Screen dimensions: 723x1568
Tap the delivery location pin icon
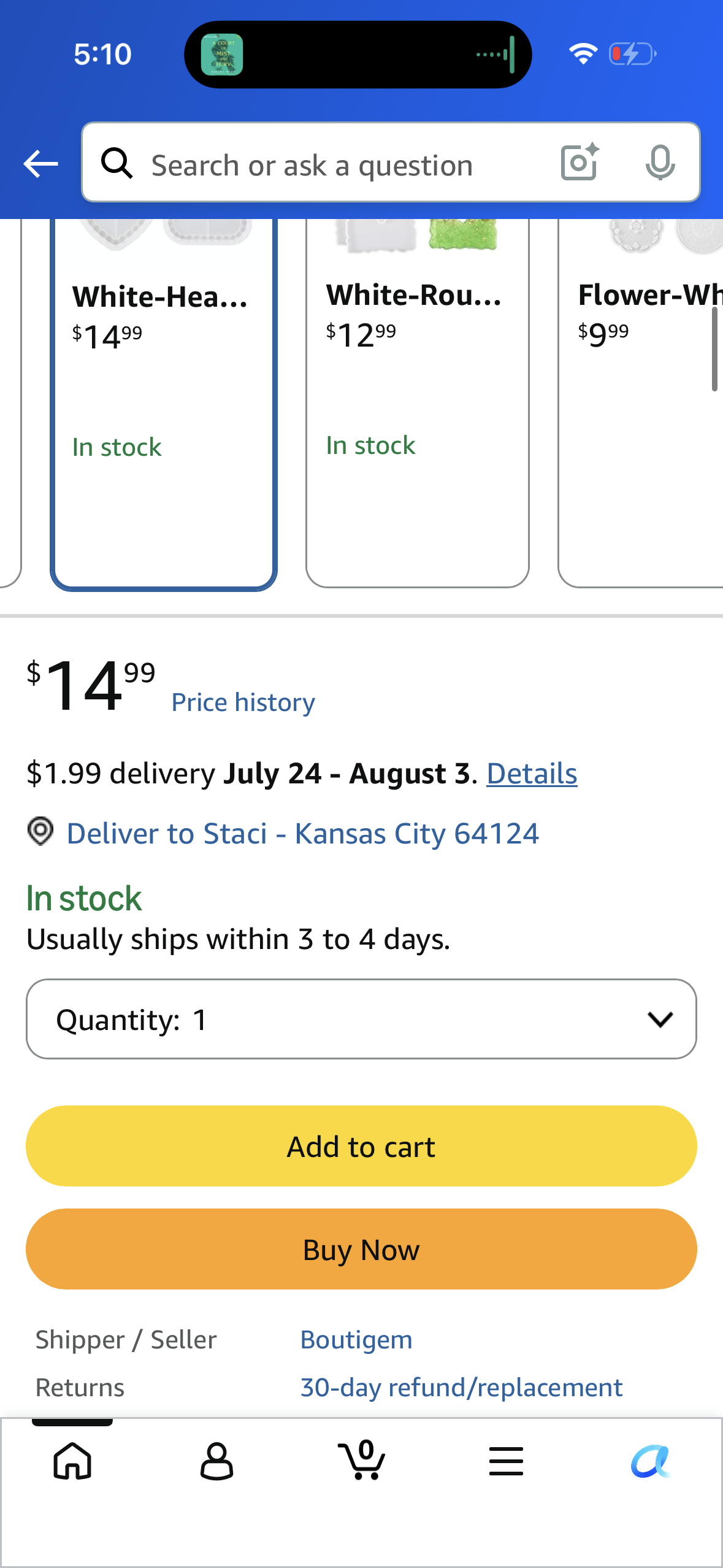(40, 832)
